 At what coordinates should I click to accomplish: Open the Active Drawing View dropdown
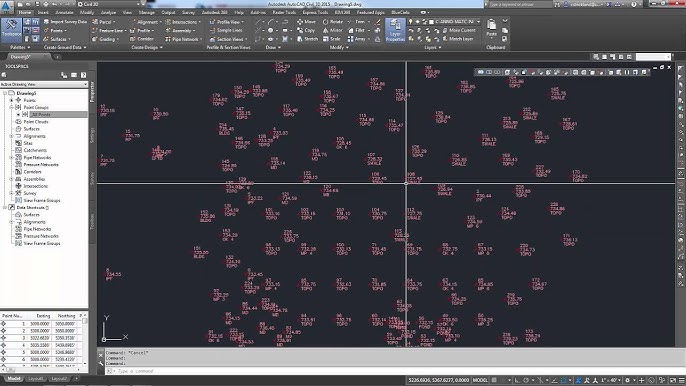[x=44, y=84]
